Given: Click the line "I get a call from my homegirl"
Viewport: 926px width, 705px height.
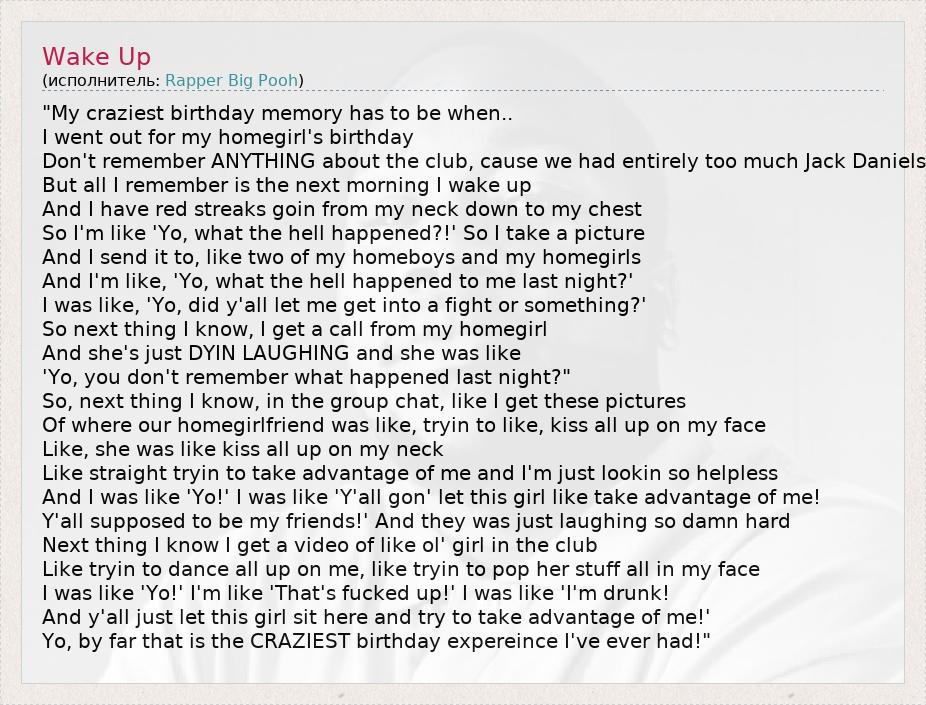Looking at the screenshot, I should (x=295, y=329).
